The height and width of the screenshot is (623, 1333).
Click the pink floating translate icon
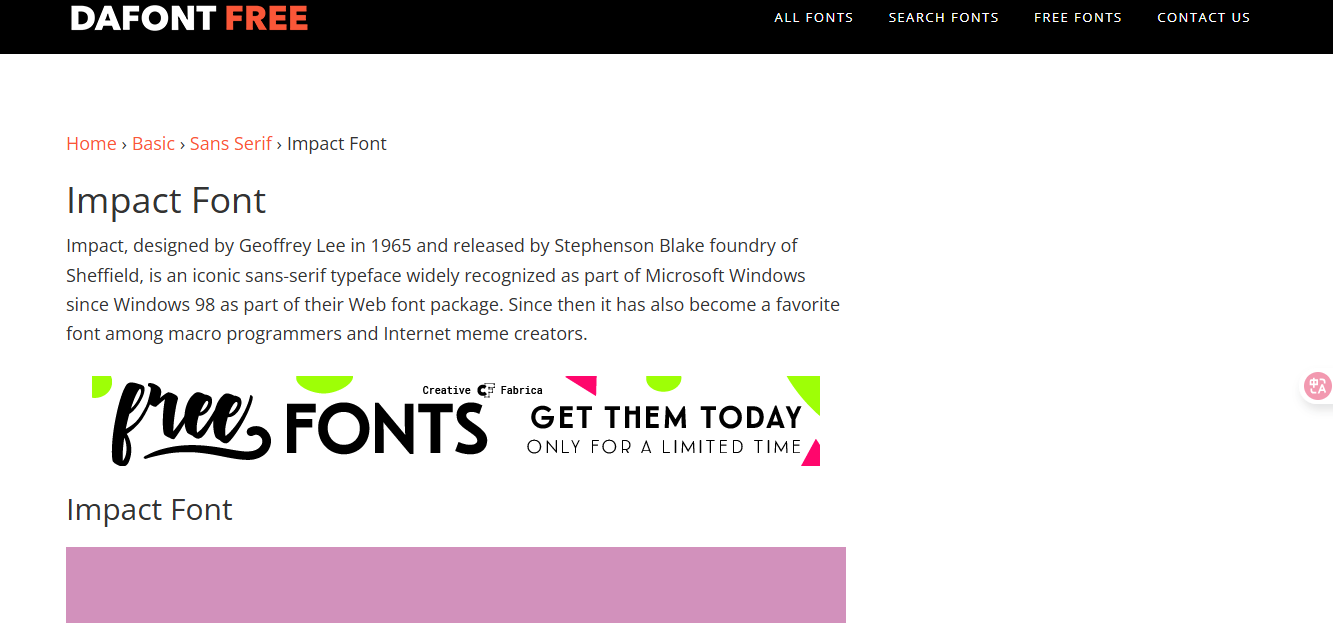(x=1317, y=386)
